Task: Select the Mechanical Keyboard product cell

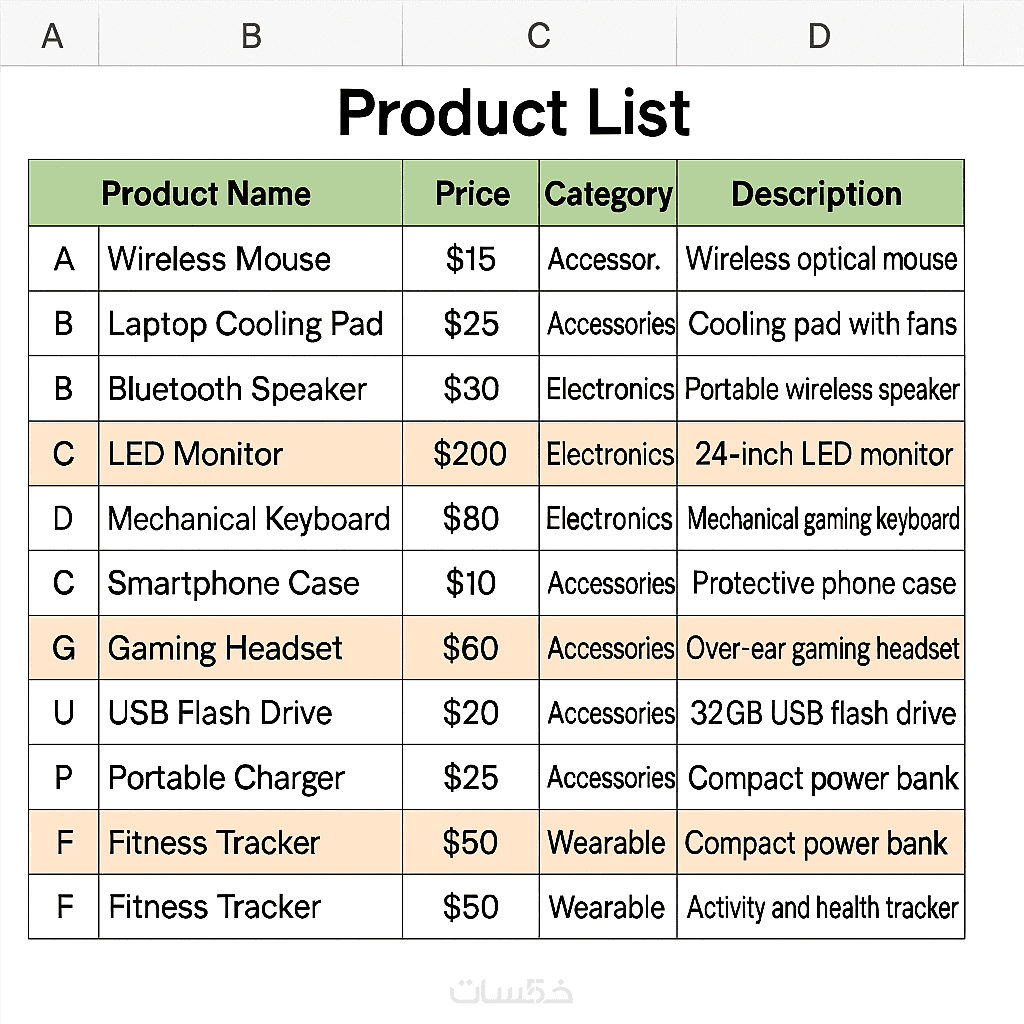Action: pos(249,519)
